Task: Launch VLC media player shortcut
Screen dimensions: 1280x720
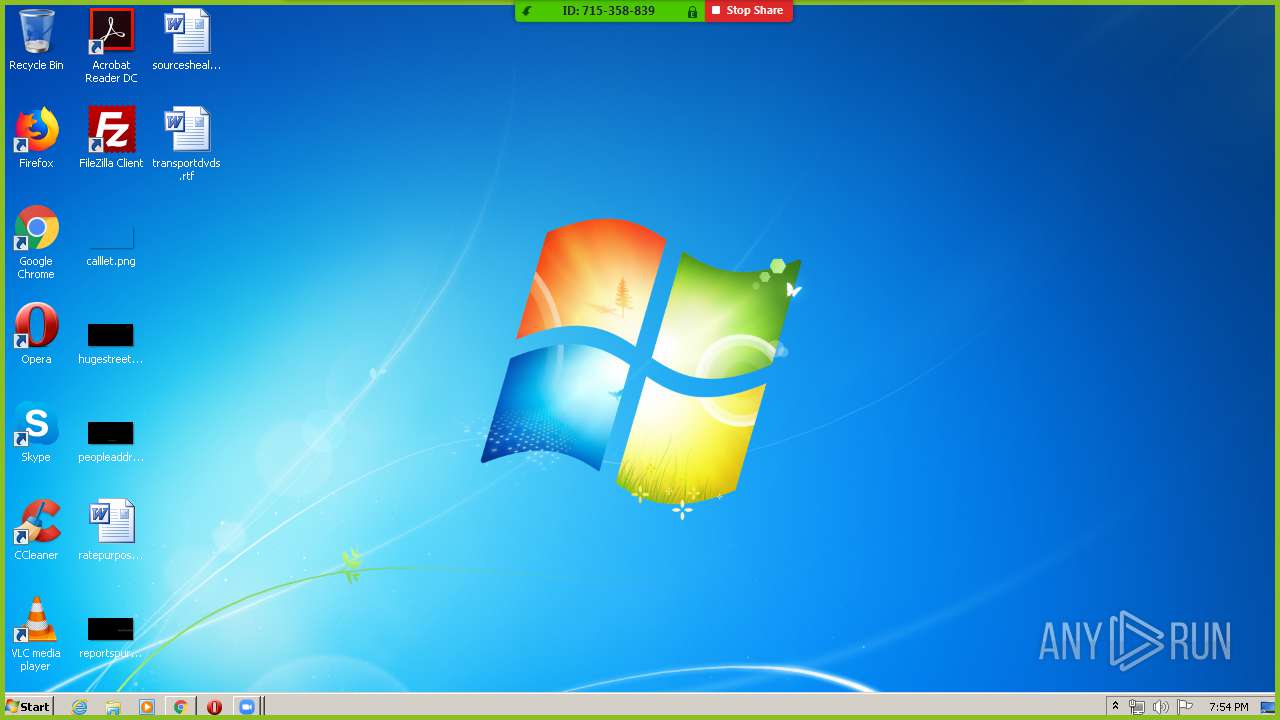Action: coord(36,635)
